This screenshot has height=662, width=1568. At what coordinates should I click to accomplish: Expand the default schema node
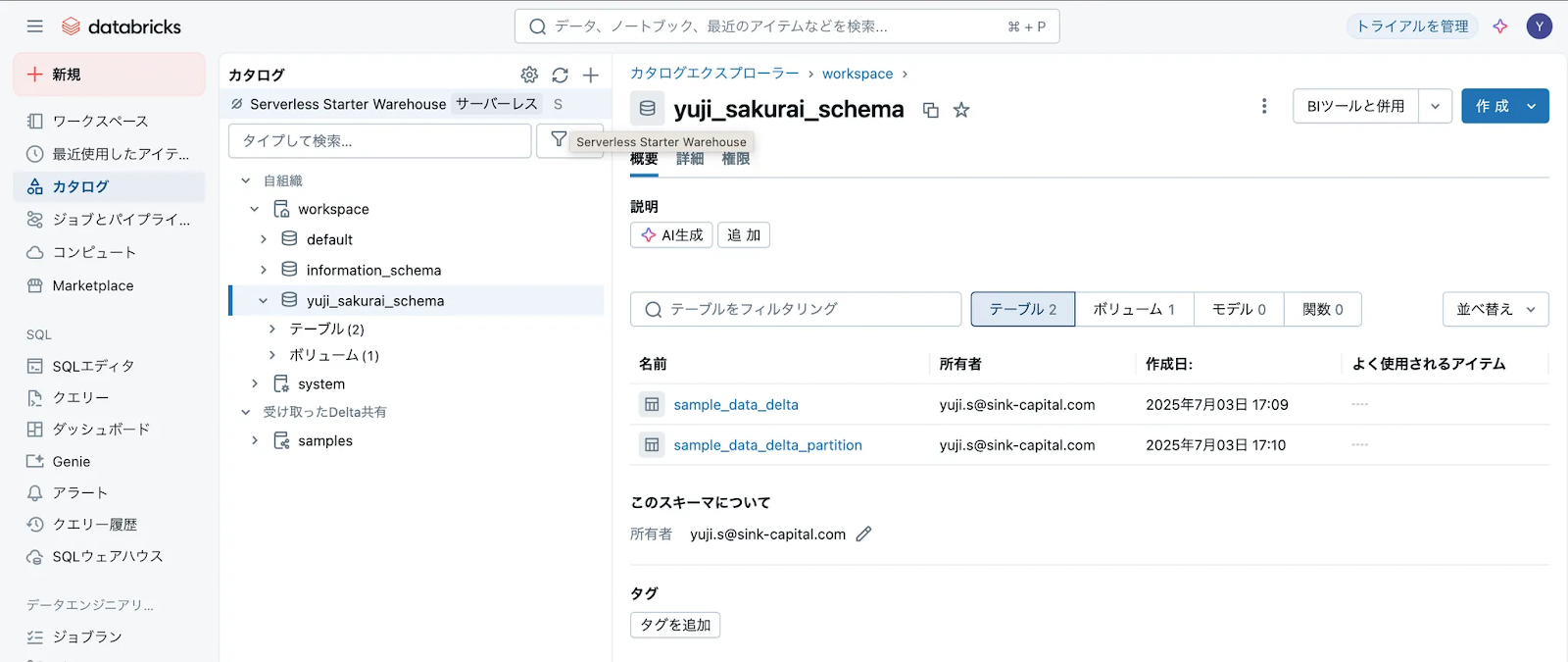pos(264,239)
